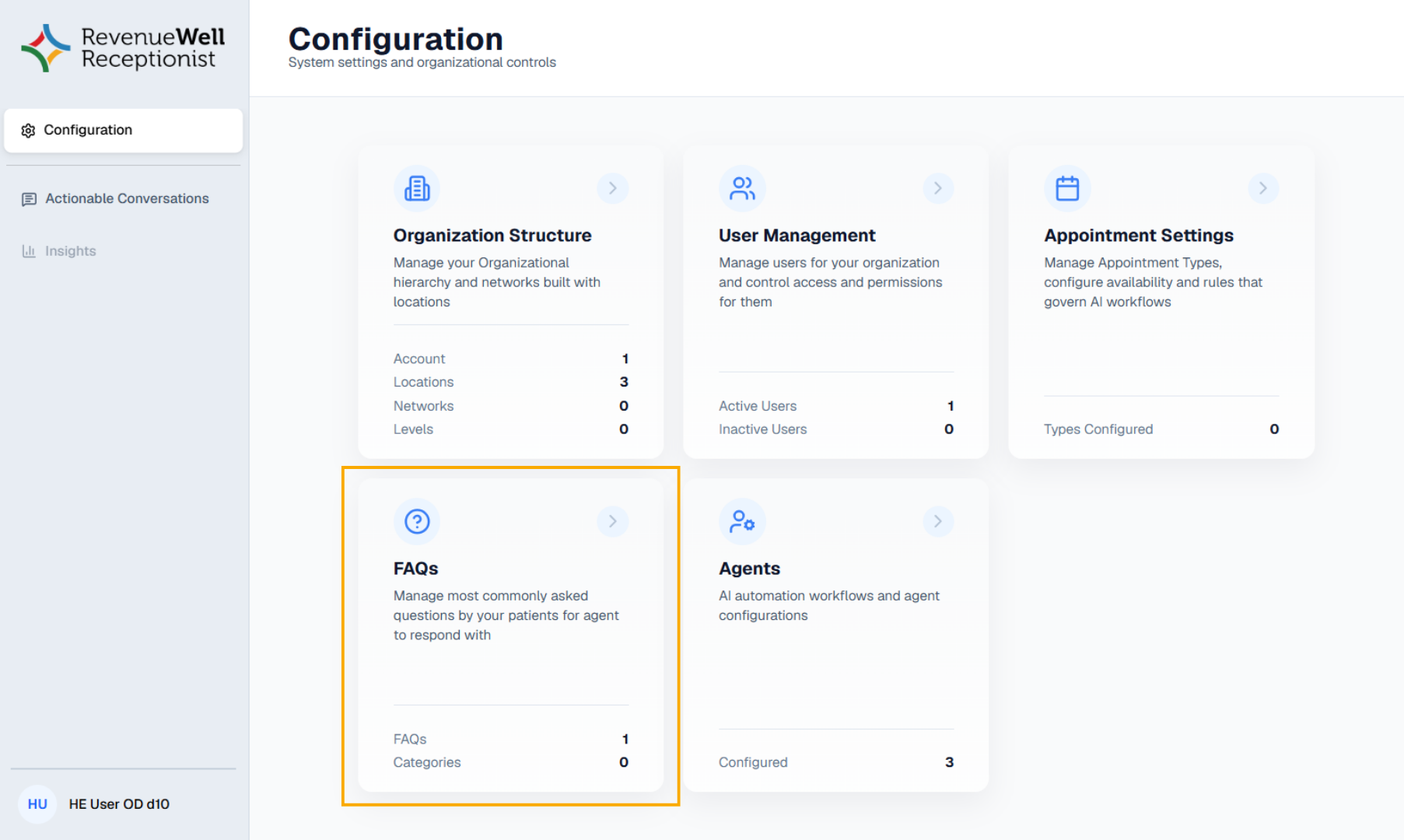This screenshot has width=1404, height=840.
Task: Click the Agents configuration icon
Action: pyautogui.click(x=742, y=522)
